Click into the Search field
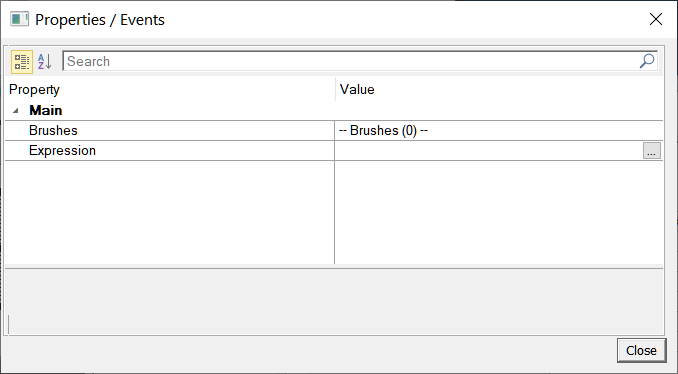The width and height of the screenshot is (678, 374). [351, 61]
